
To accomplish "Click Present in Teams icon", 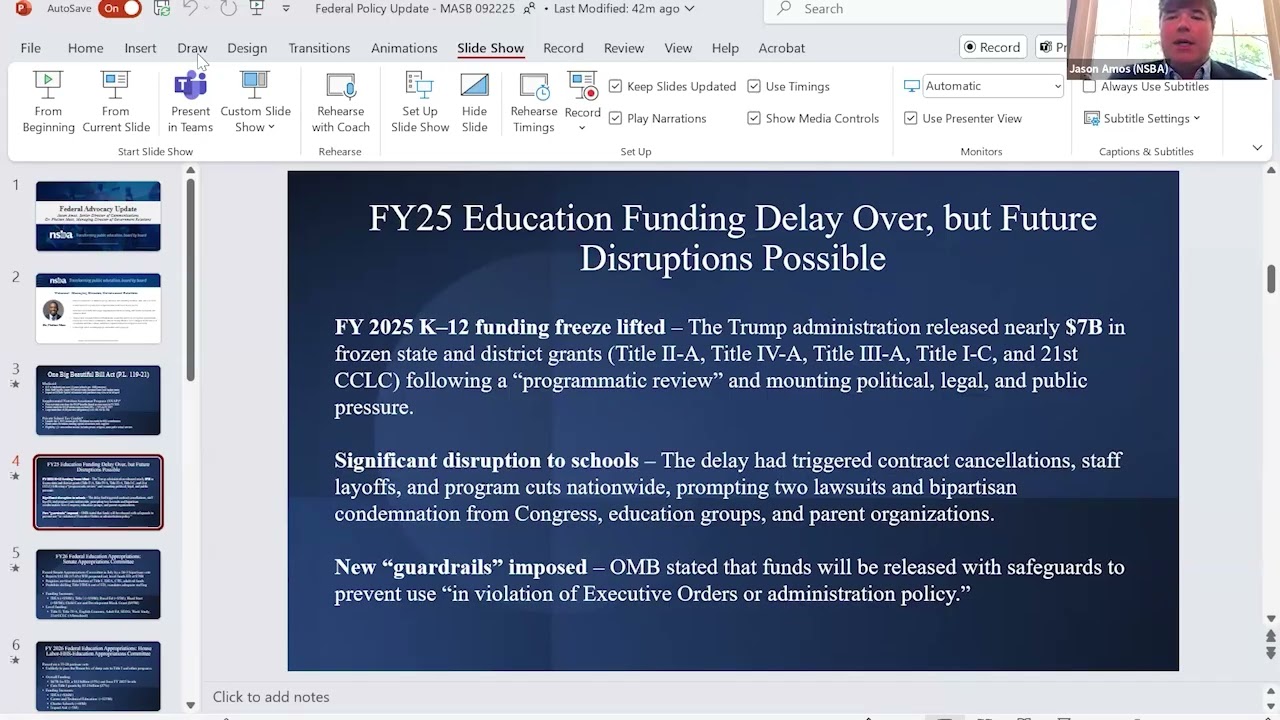I will click(190, 85).
